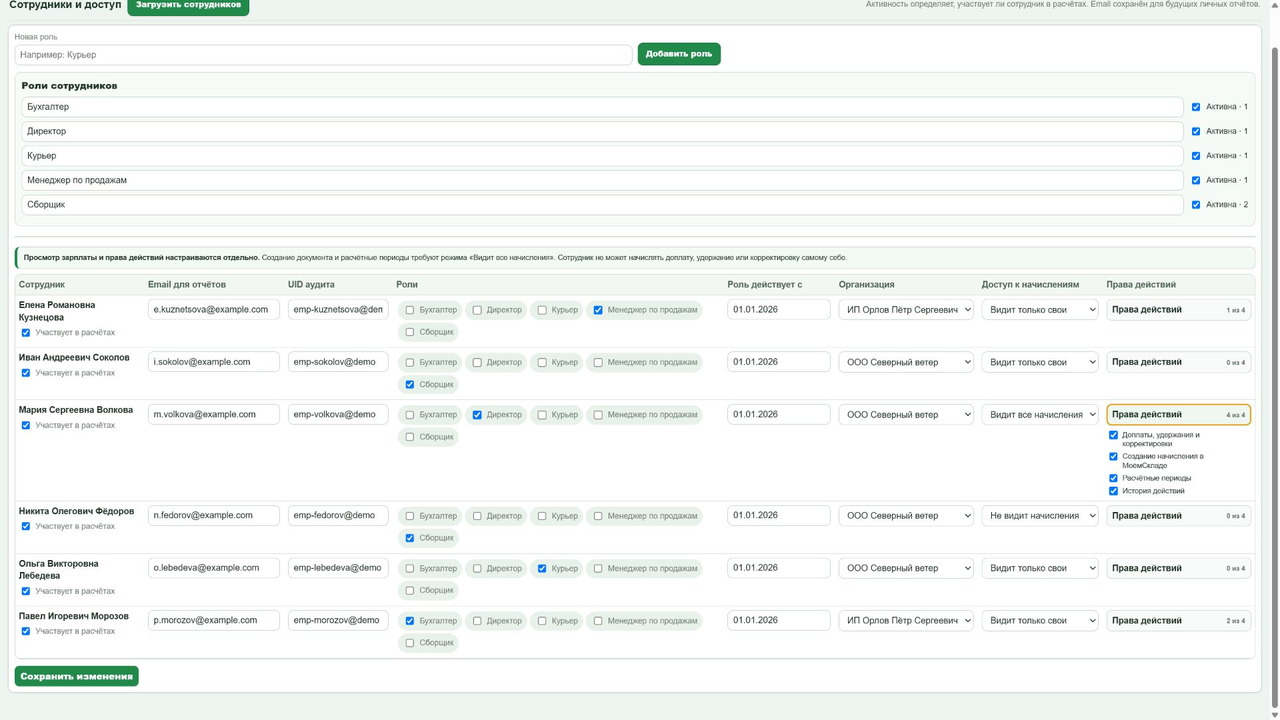Uncheck Курьер role for Ольга Лебедева

(x=542, y=568)
